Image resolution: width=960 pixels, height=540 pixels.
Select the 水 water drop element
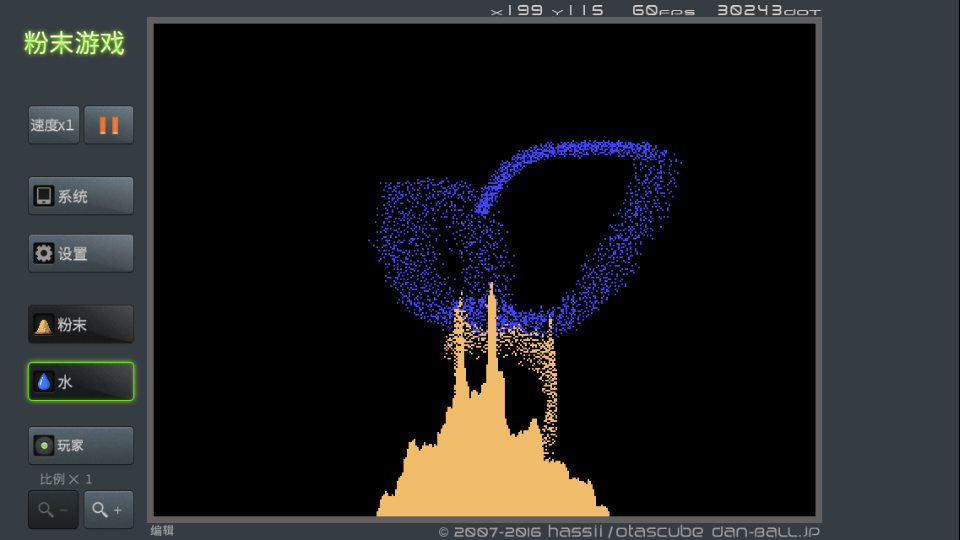tap(80, 381)
